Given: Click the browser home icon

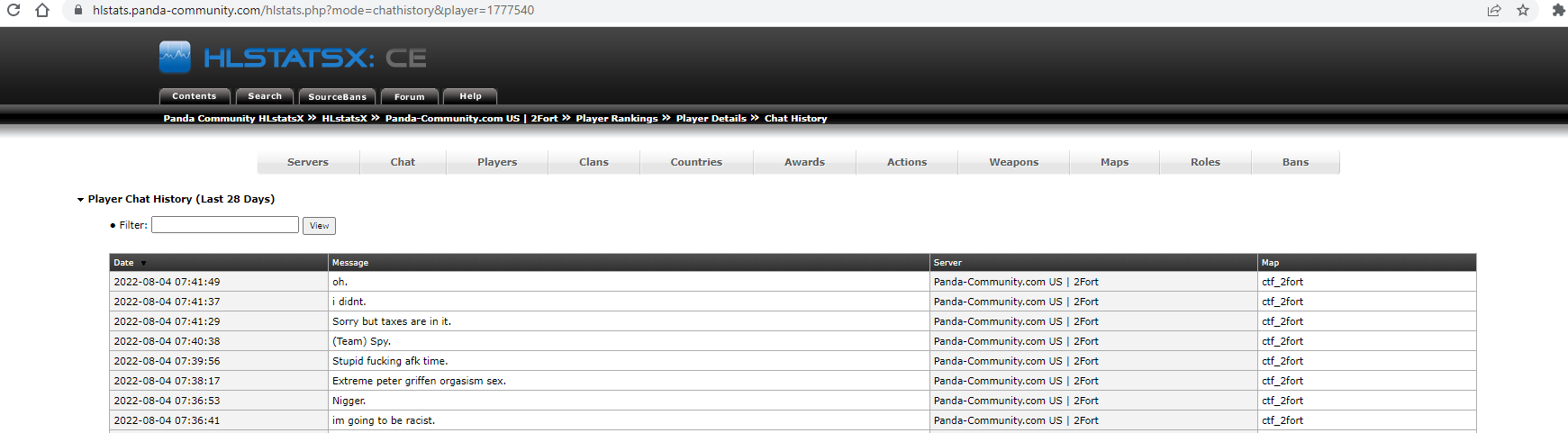Looking at the screenshot, I should tap(42, 11).
